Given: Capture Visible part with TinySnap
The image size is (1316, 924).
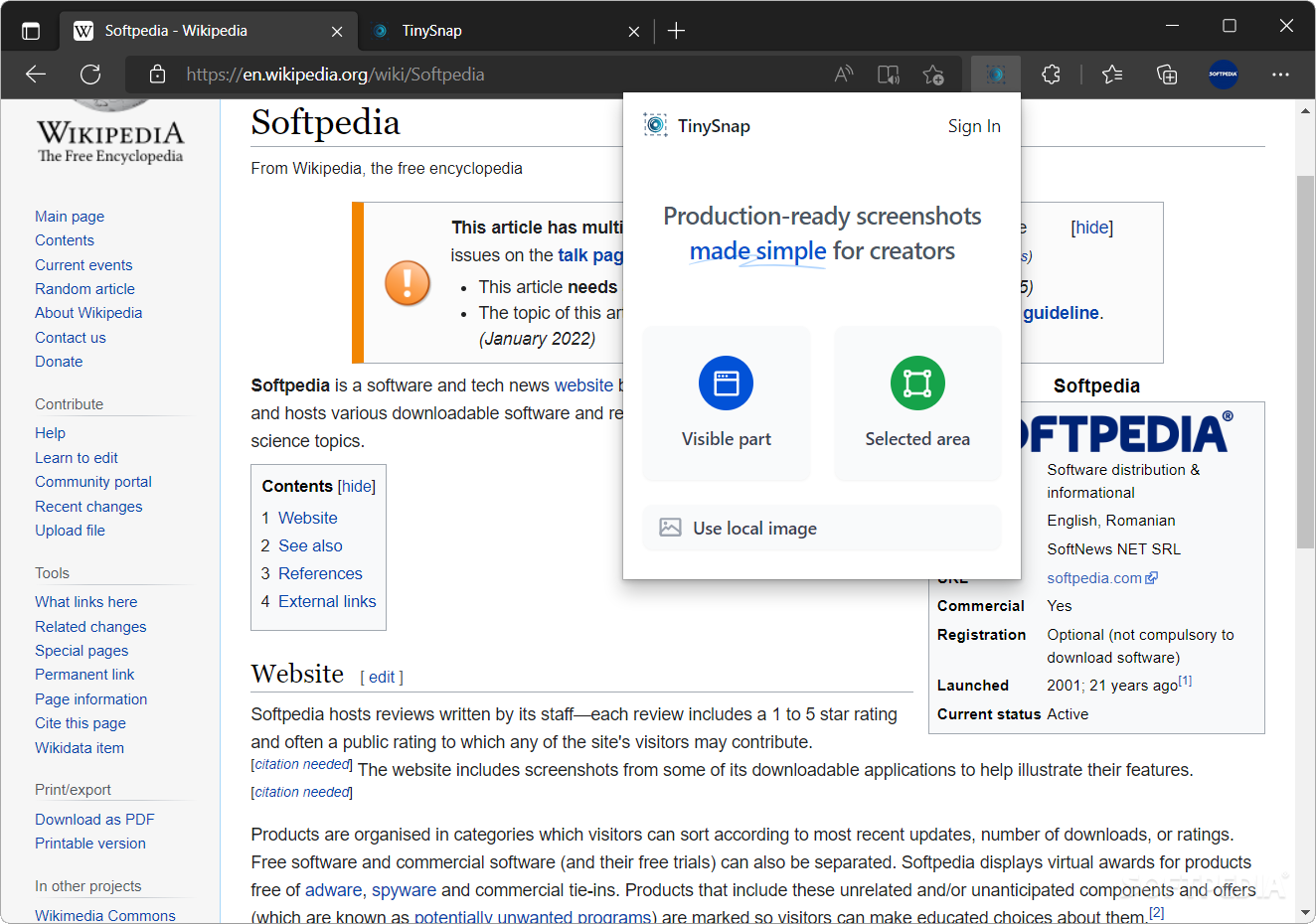Looking at the screenshot, I should pyautogui.click(x=727, y=403).
